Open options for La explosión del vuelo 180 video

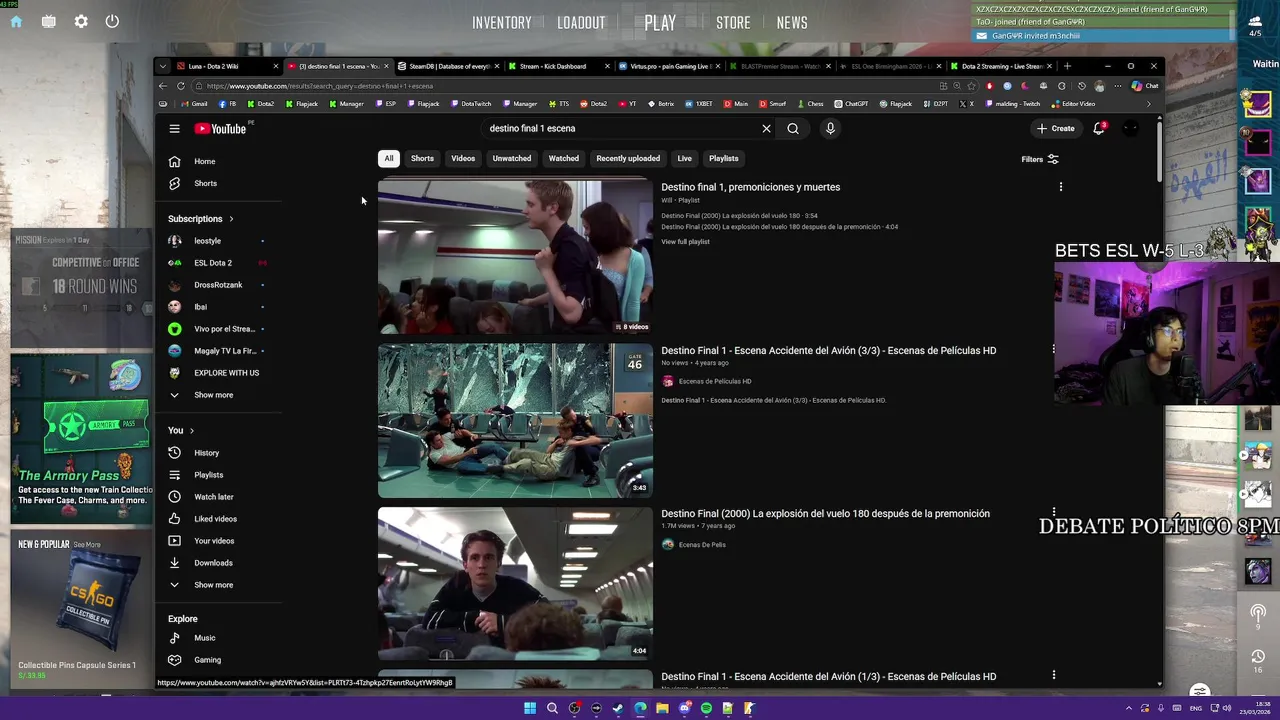pyautogui.click(x=1053, y=512)
